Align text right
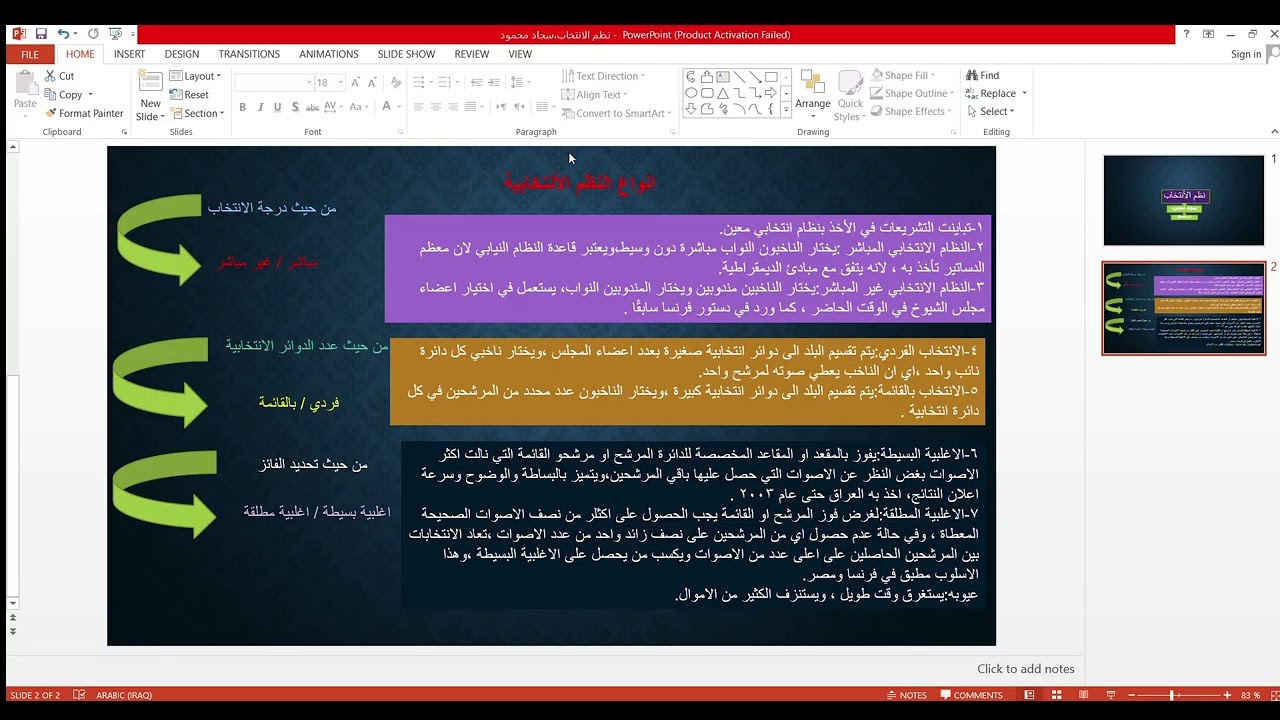1280x720 pixels. pyautogui.click(x=453, y=107)
